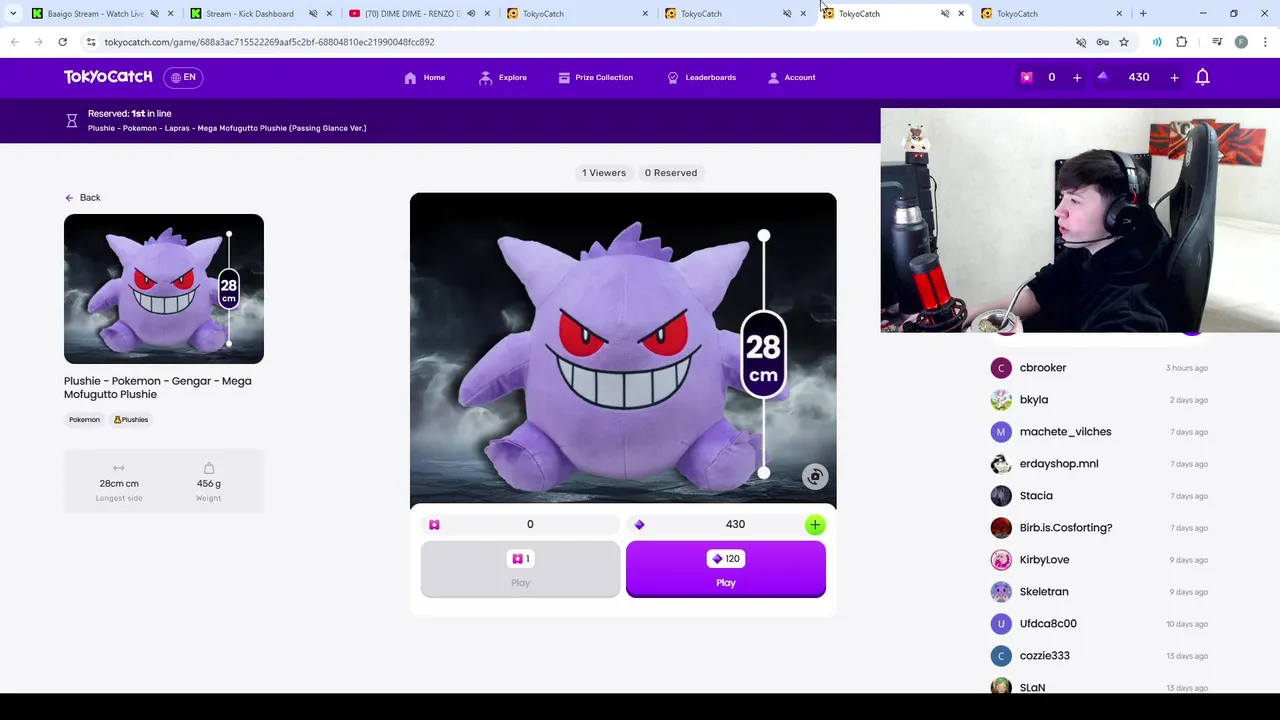This screenshot has width=1280, height=720.
Task: Click the purple gem icon in header
Action: (1103, 76)
